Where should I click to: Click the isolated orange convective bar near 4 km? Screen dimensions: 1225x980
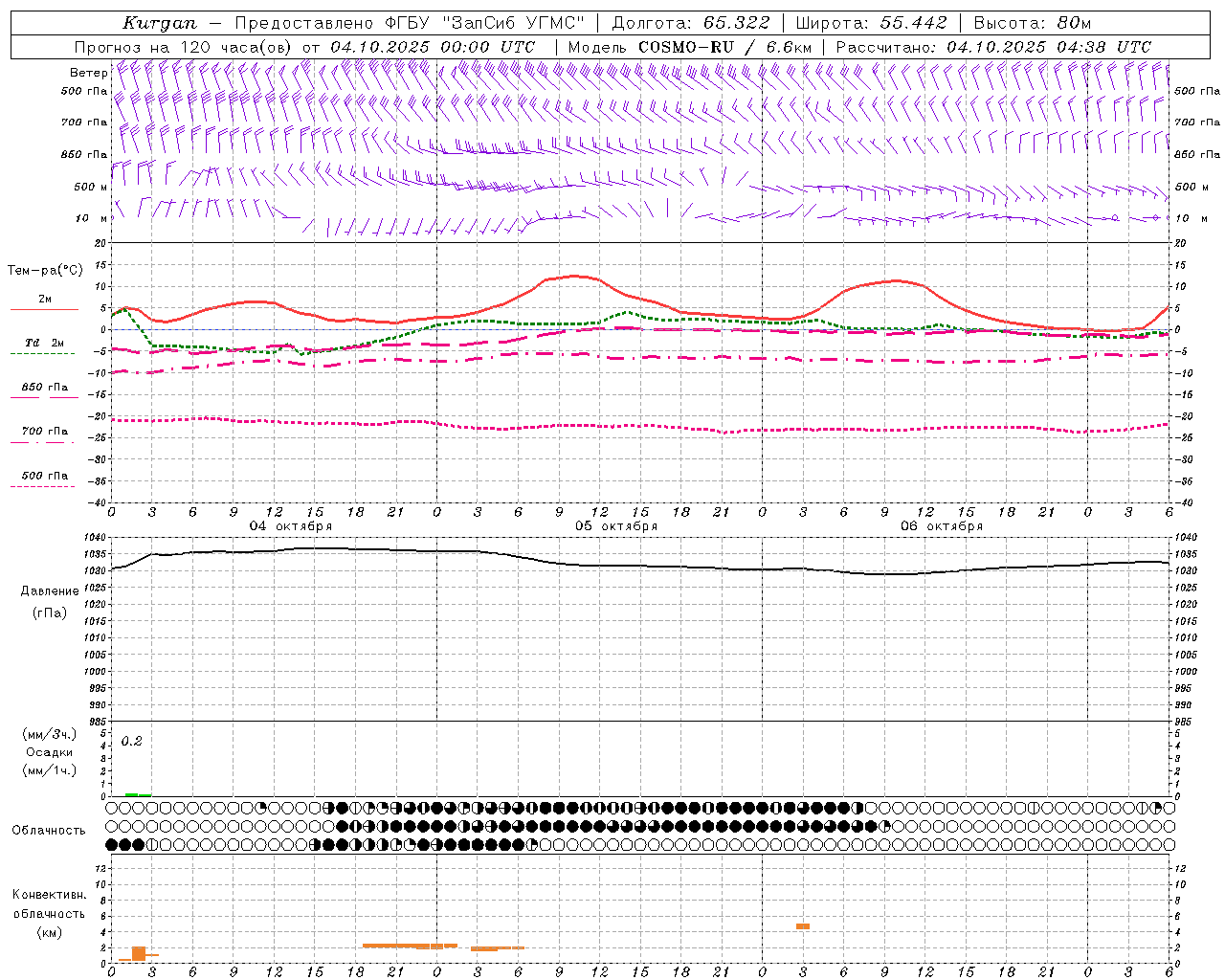coord(803,926)
